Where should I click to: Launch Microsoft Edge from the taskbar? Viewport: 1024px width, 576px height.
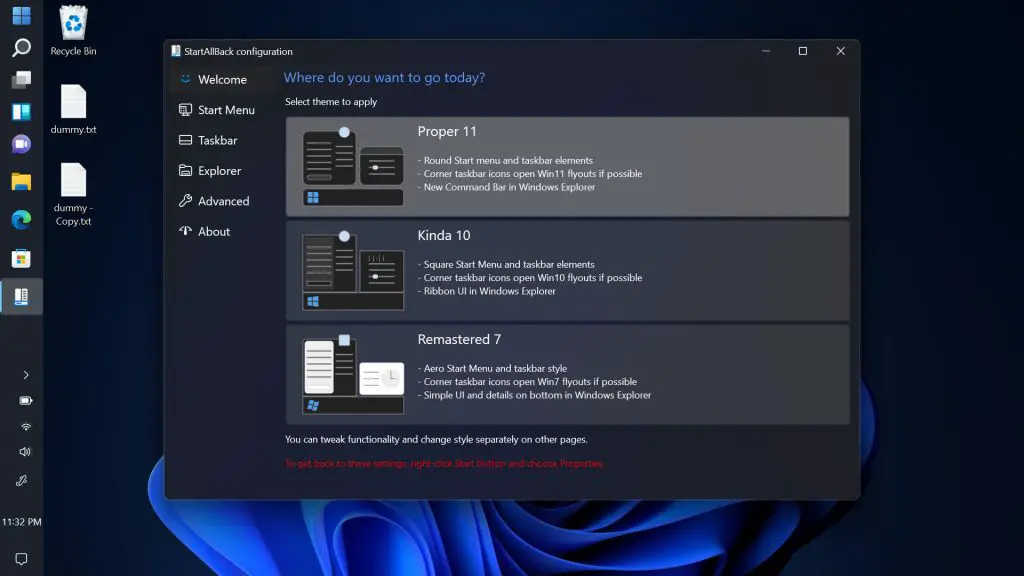click(x=21, y=219)
